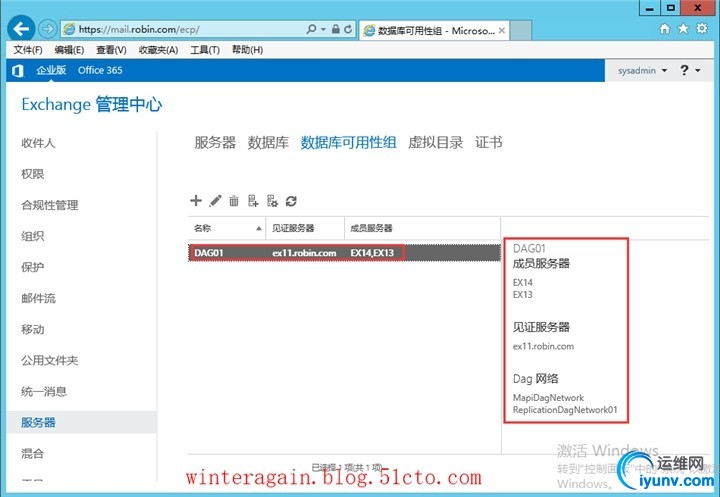The height and width of the screenshot is (497, 720).
Task: Open 合规性管理 in the left navigation
Action: tap(50, 205)
